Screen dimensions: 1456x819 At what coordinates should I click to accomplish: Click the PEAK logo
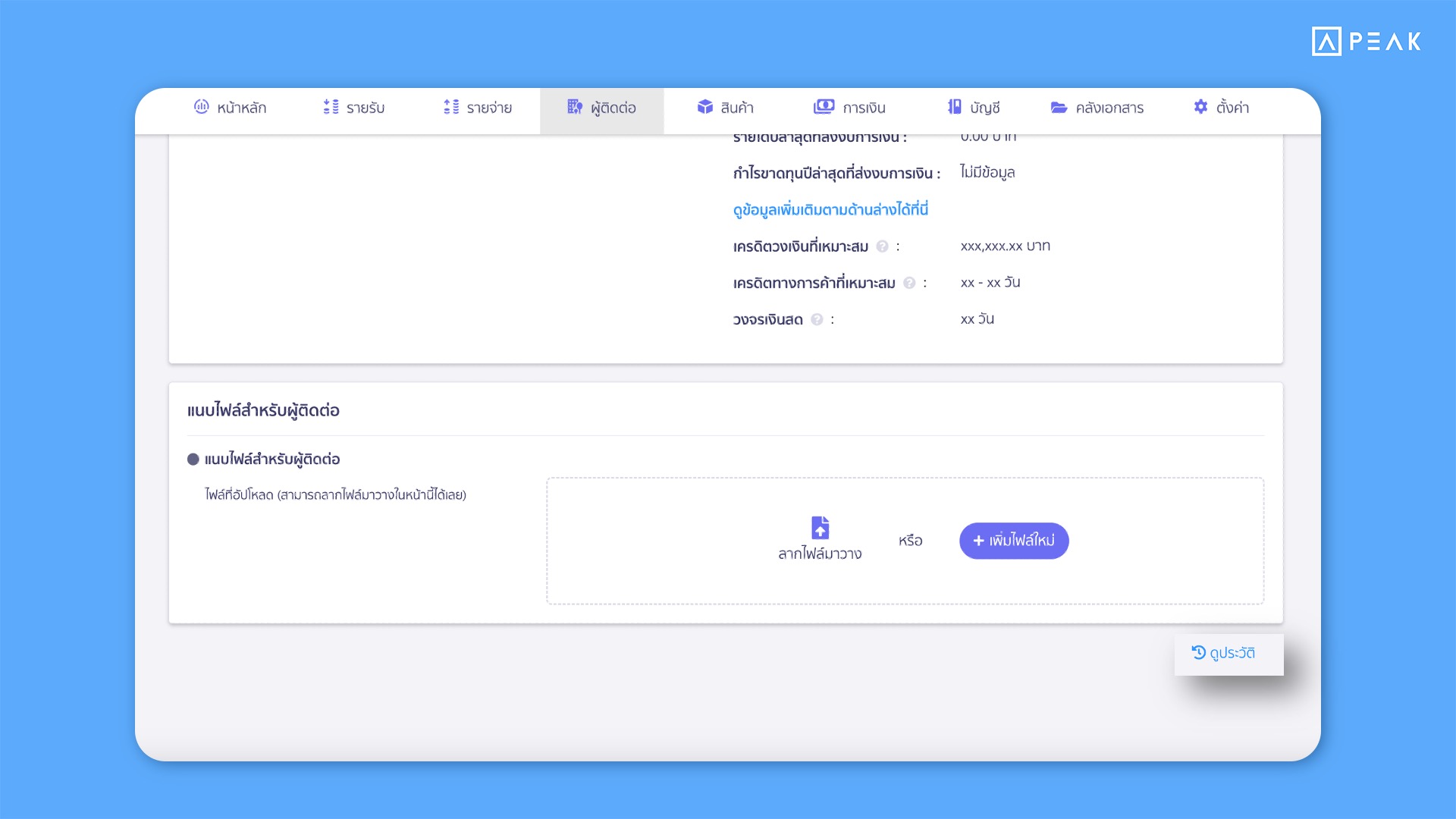coord(1367,41)
